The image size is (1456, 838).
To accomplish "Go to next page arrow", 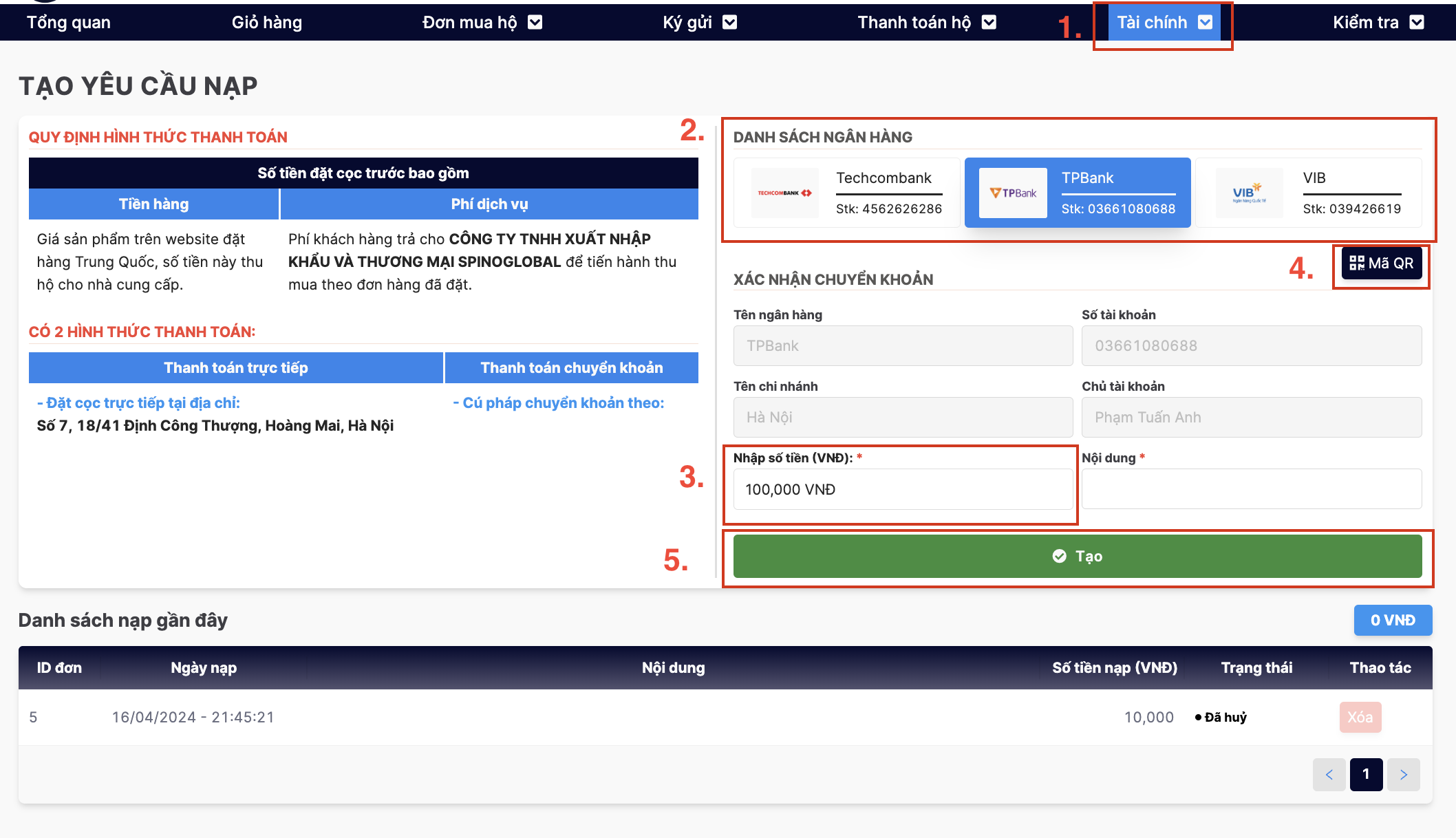I will 1403,775.
